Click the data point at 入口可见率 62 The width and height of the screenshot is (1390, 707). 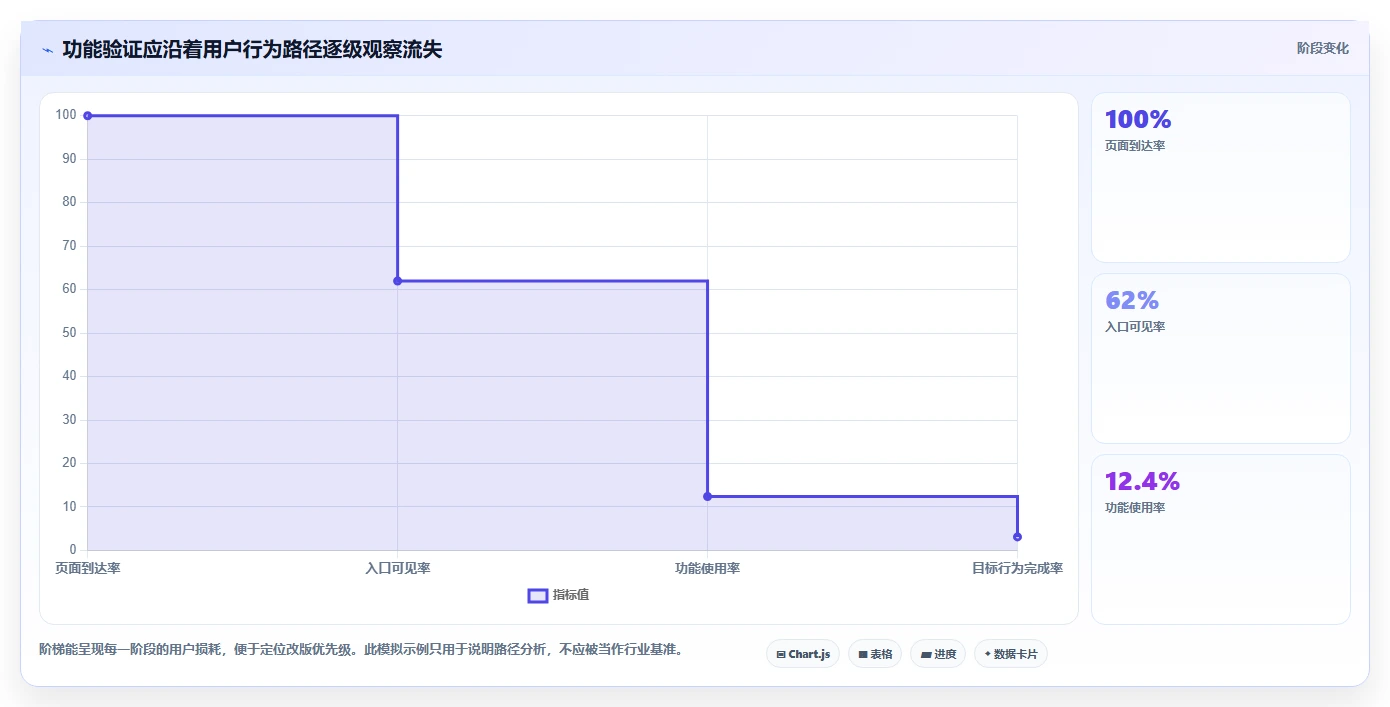(398, 281)
